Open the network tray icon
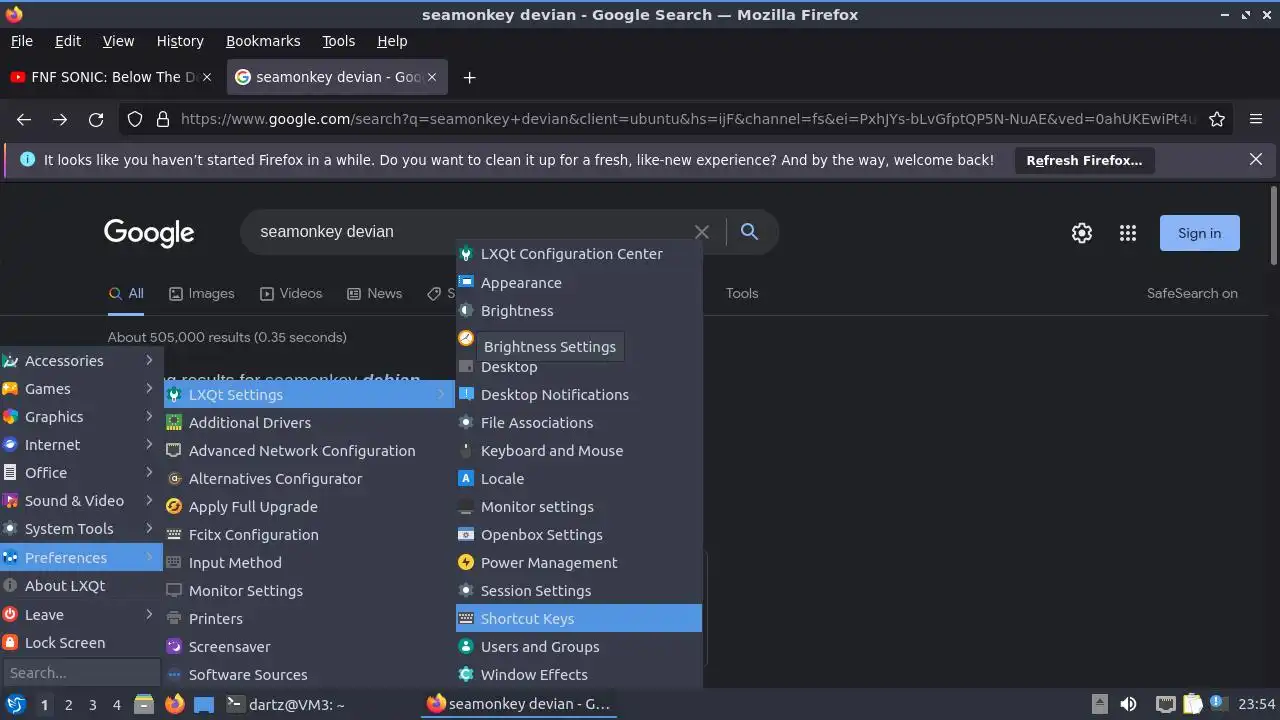The height and width of the screenshot is (720, 1280). point(1165,704)
